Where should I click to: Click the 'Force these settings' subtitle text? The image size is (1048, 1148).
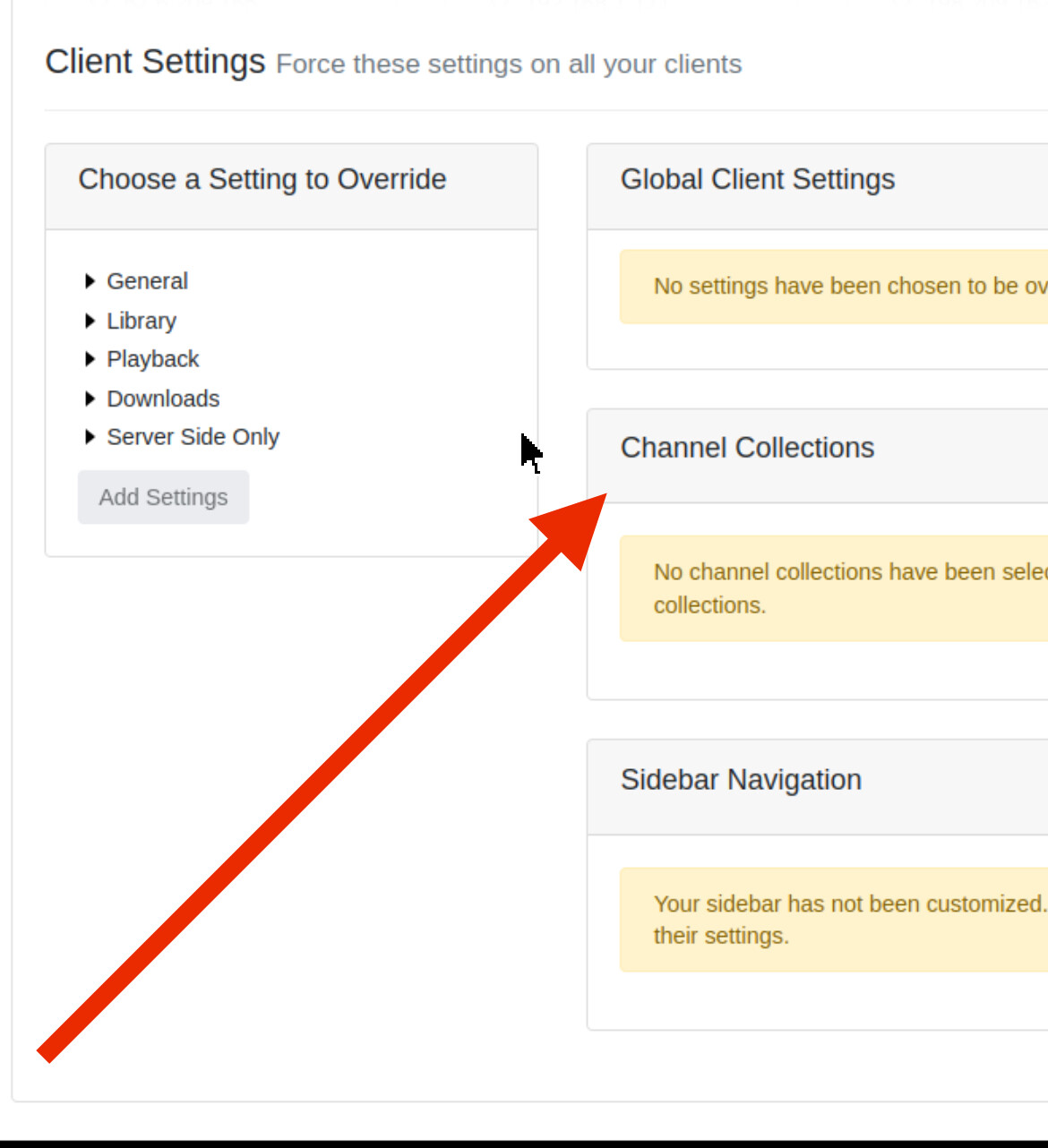509,64
